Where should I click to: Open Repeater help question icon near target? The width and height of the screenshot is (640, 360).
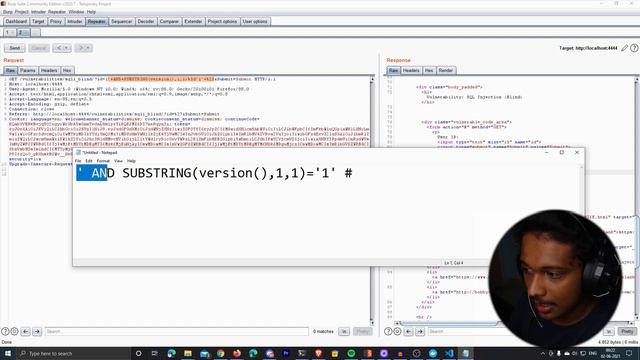[634, 48]
